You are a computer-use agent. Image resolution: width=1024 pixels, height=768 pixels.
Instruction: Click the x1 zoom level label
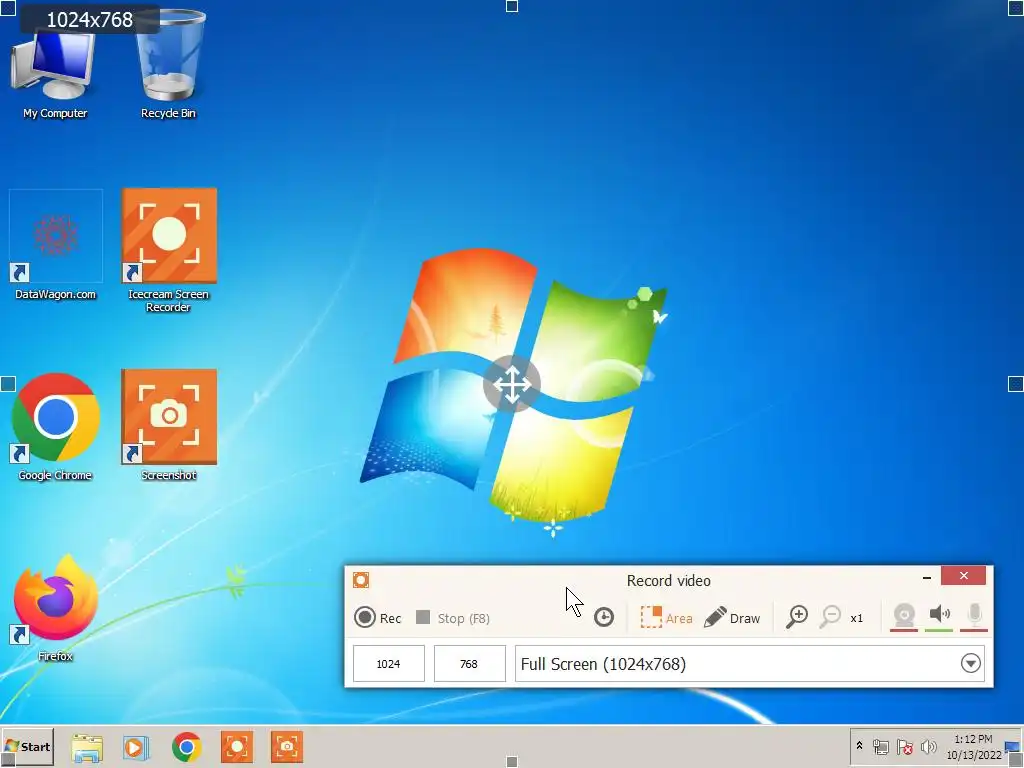click(856, 618)
